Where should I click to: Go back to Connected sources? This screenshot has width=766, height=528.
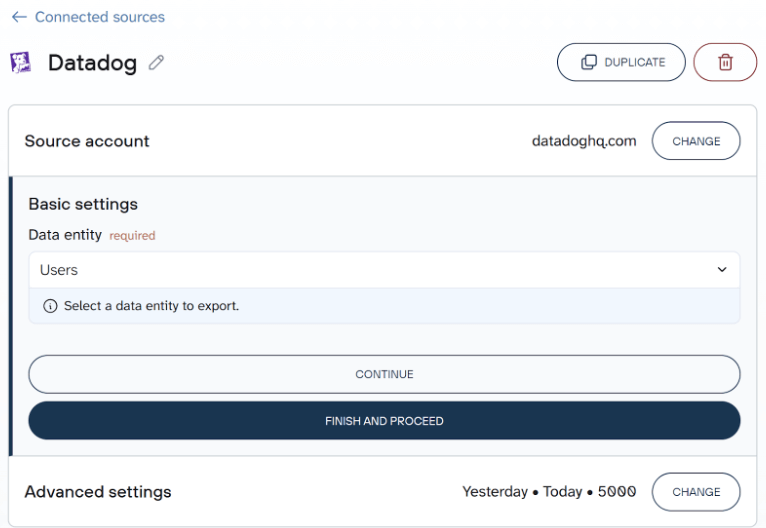click(100, 17)
